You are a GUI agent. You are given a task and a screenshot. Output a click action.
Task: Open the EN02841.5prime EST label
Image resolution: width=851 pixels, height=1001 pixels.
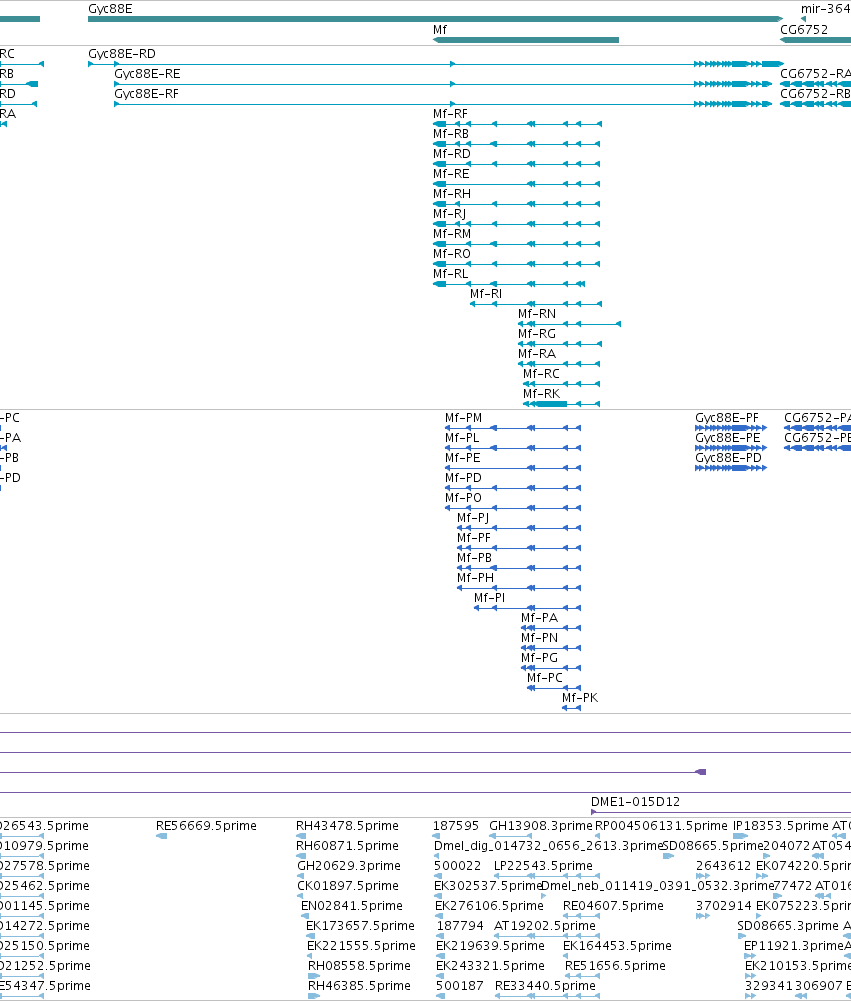352,906
